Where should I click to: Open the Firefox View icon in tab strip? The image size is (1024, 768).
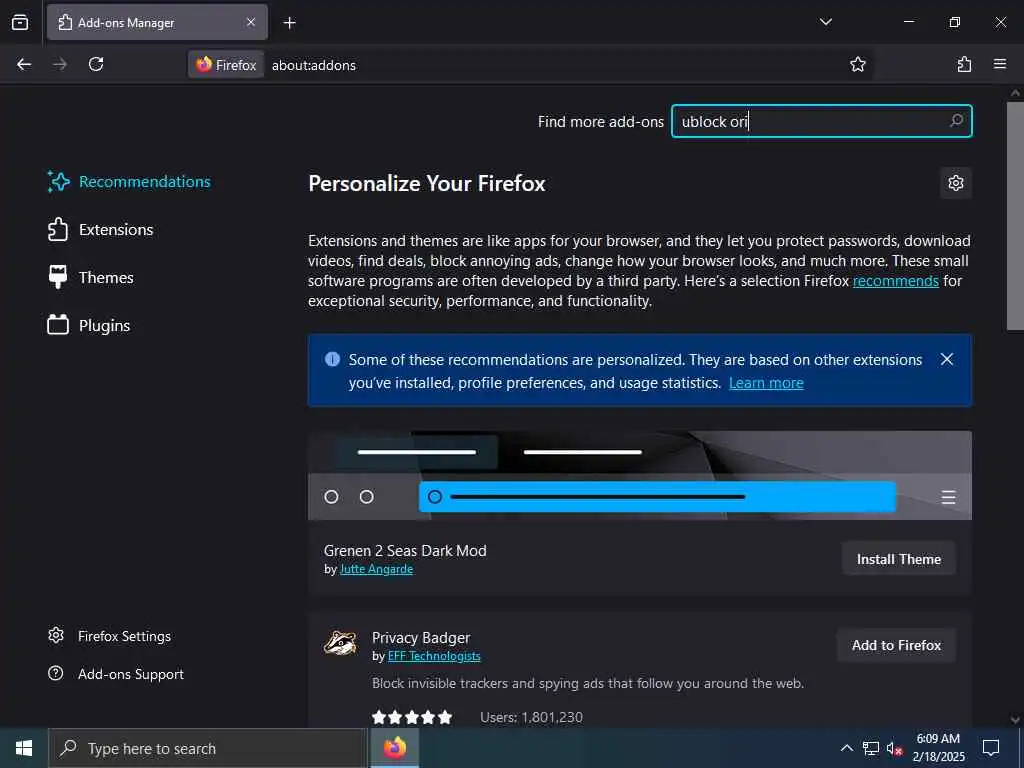[20, 22]
